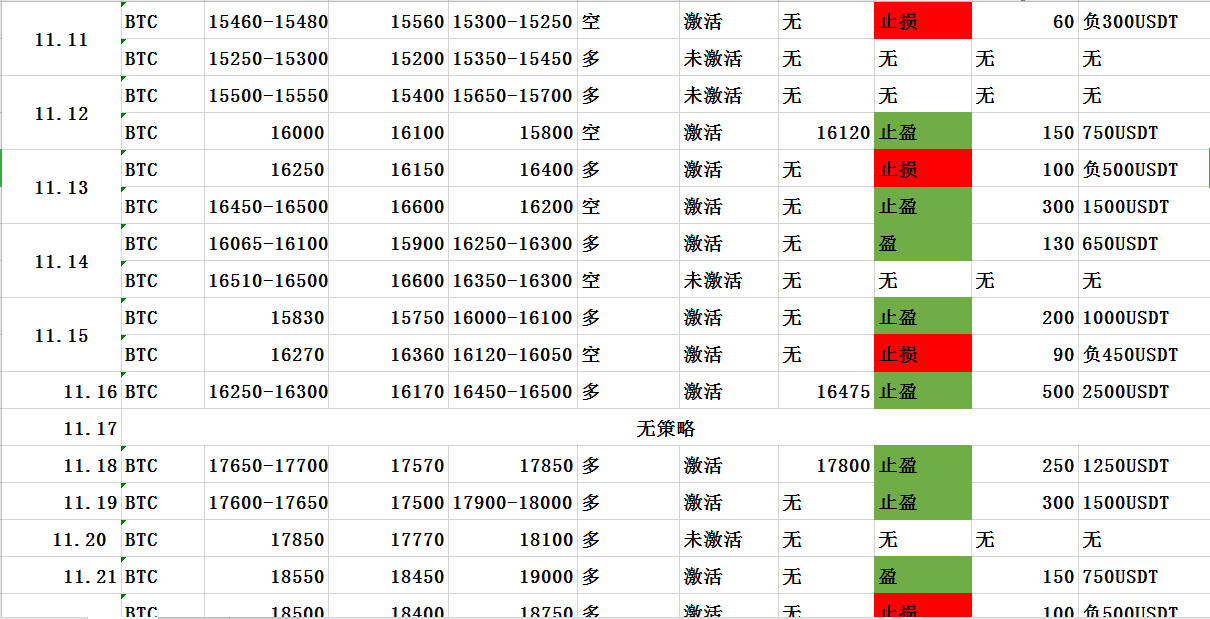Click the 1000USDT profit cell
The image size is (1210, 619).
click(x=1144, y=317)
